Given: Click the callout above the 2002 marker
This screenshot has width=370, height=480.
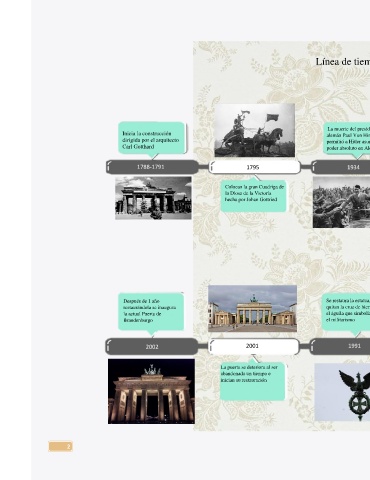Looking at the screenshot, I should (151, 312).
